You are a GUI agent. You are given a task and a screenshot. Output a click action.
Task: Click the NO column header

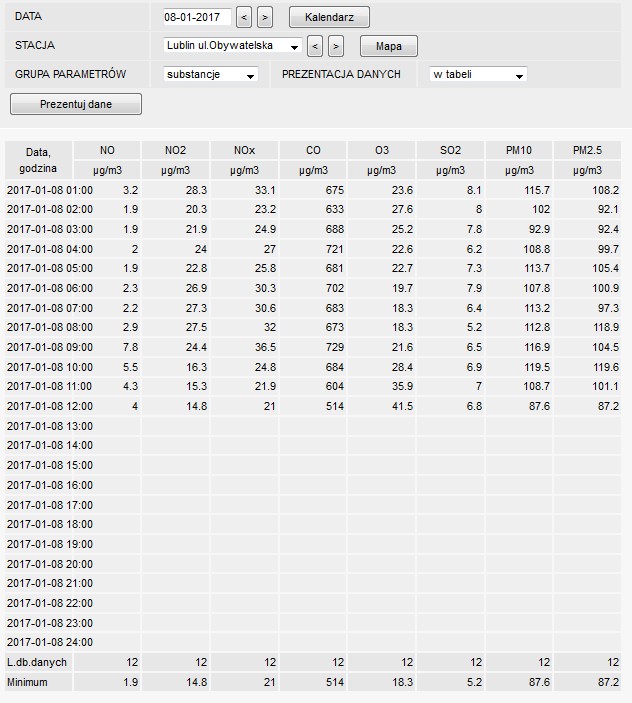107,150
